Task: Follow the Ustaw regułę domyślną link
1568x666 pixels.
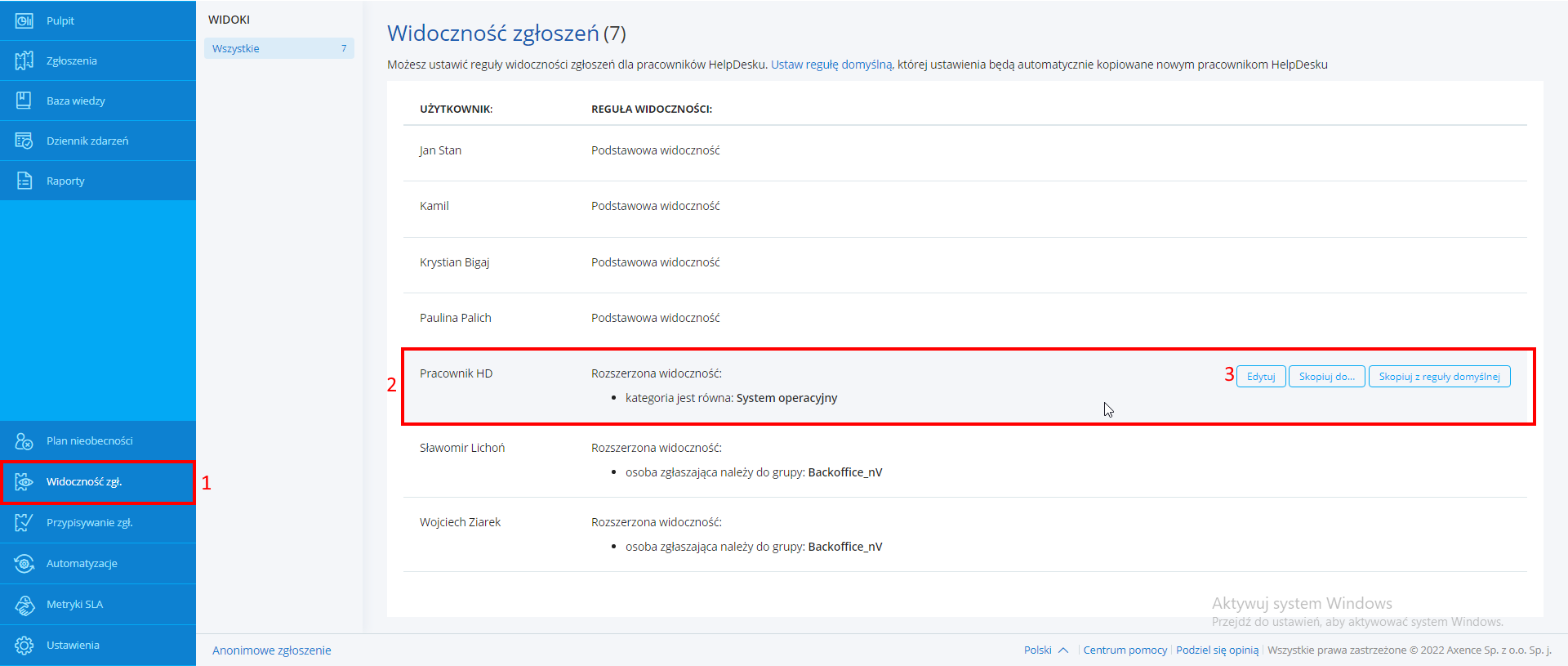Action: (x=831, y=65)
